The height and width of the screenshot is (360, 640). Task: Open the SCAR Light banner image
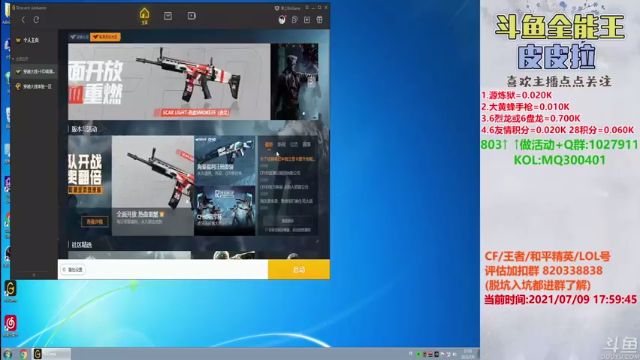(169, 82)
